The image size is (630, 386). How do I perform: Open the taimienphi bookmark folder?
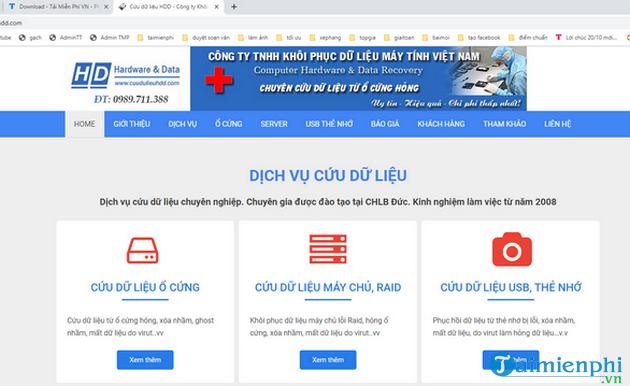[155, 37]
